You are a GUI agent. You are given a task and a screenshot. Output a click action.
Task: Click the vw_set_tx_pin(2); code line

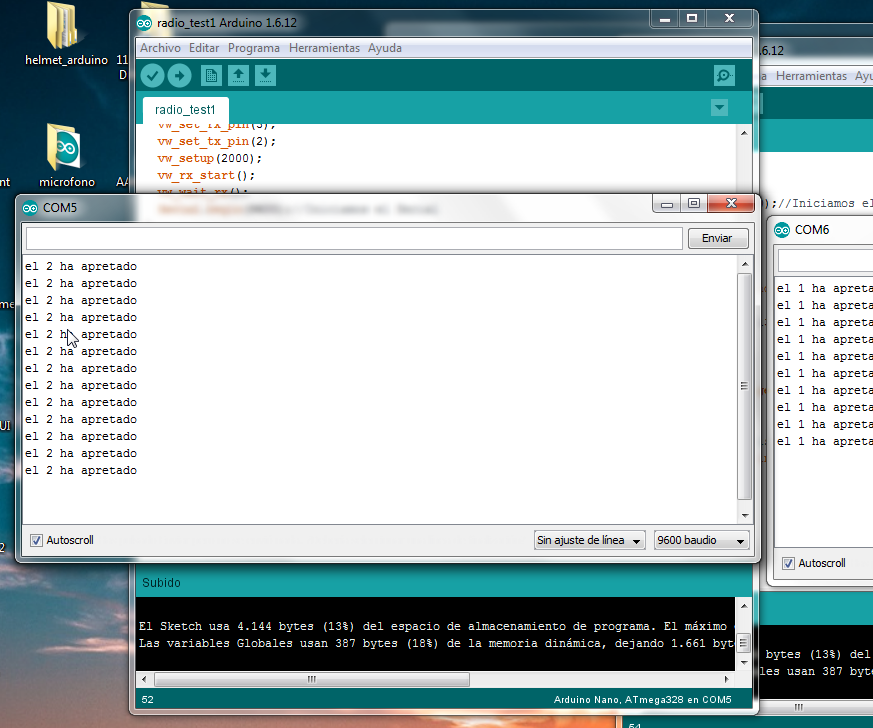[217, 141]
